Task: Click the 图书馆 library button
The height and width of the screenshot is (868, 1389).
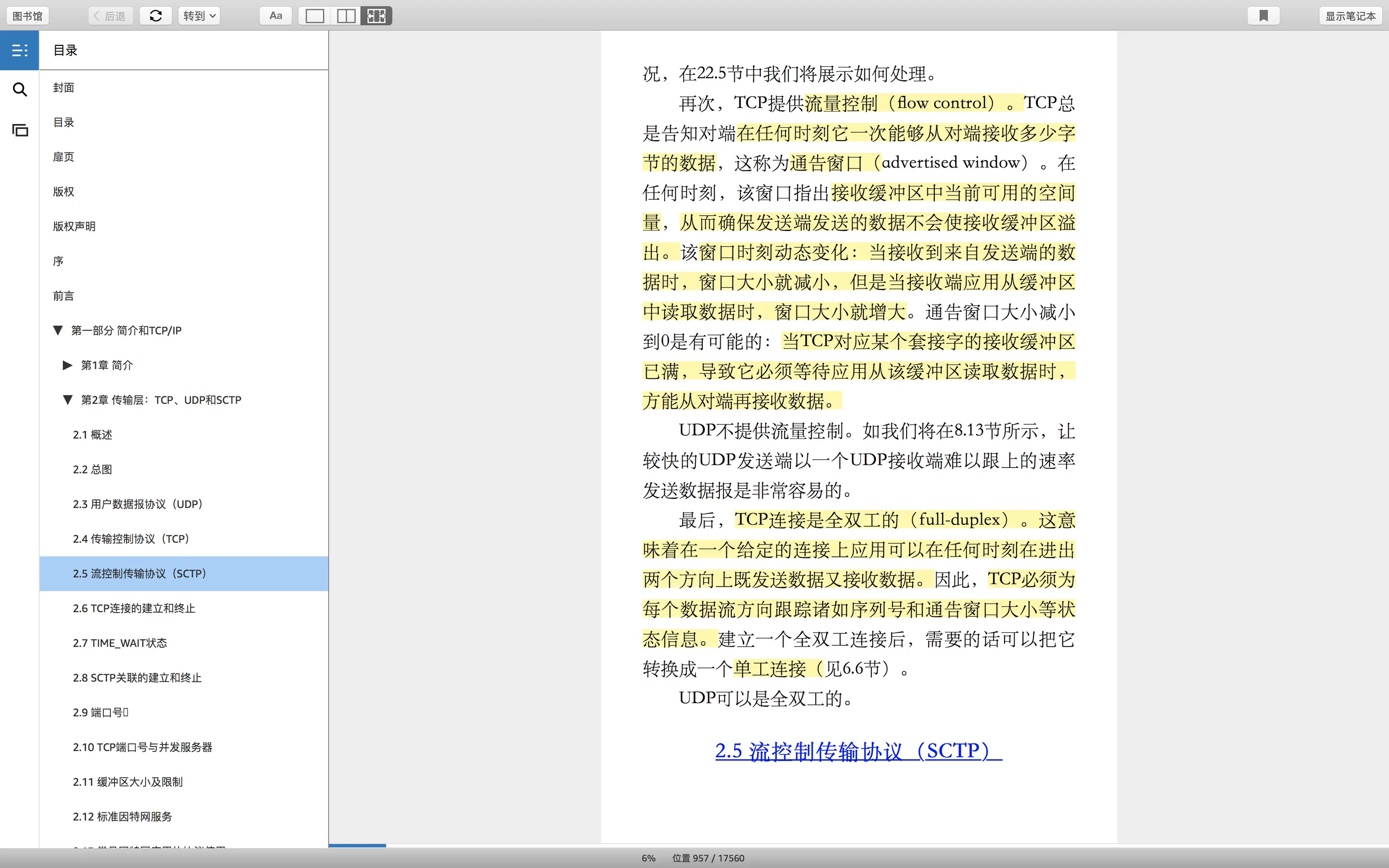Action: [x=28, y=16]
